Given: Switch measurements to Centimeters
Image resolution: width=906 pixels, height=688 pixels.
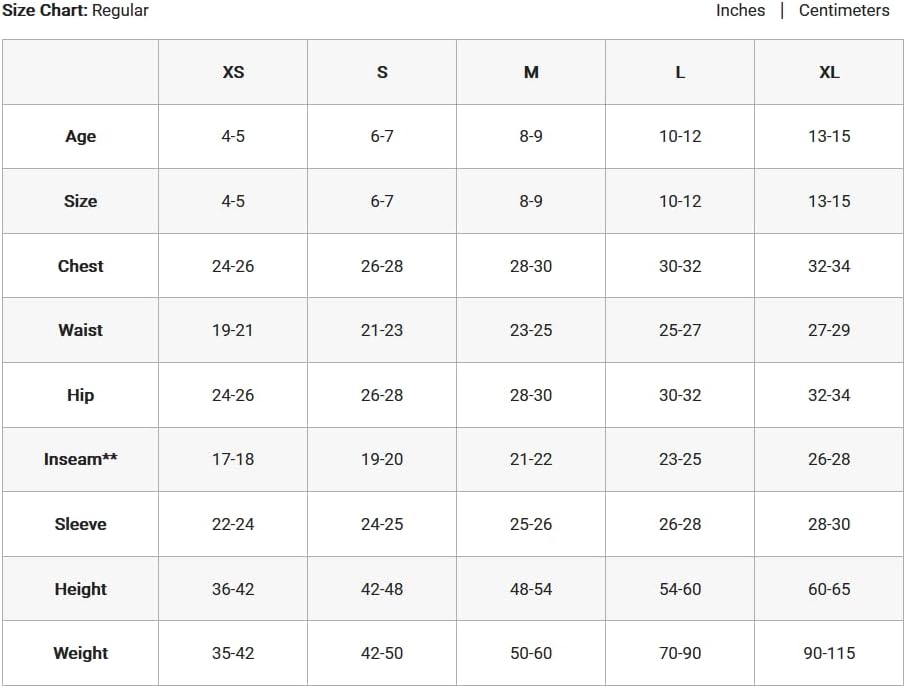Looking at the screenshot, I should 844,11.
